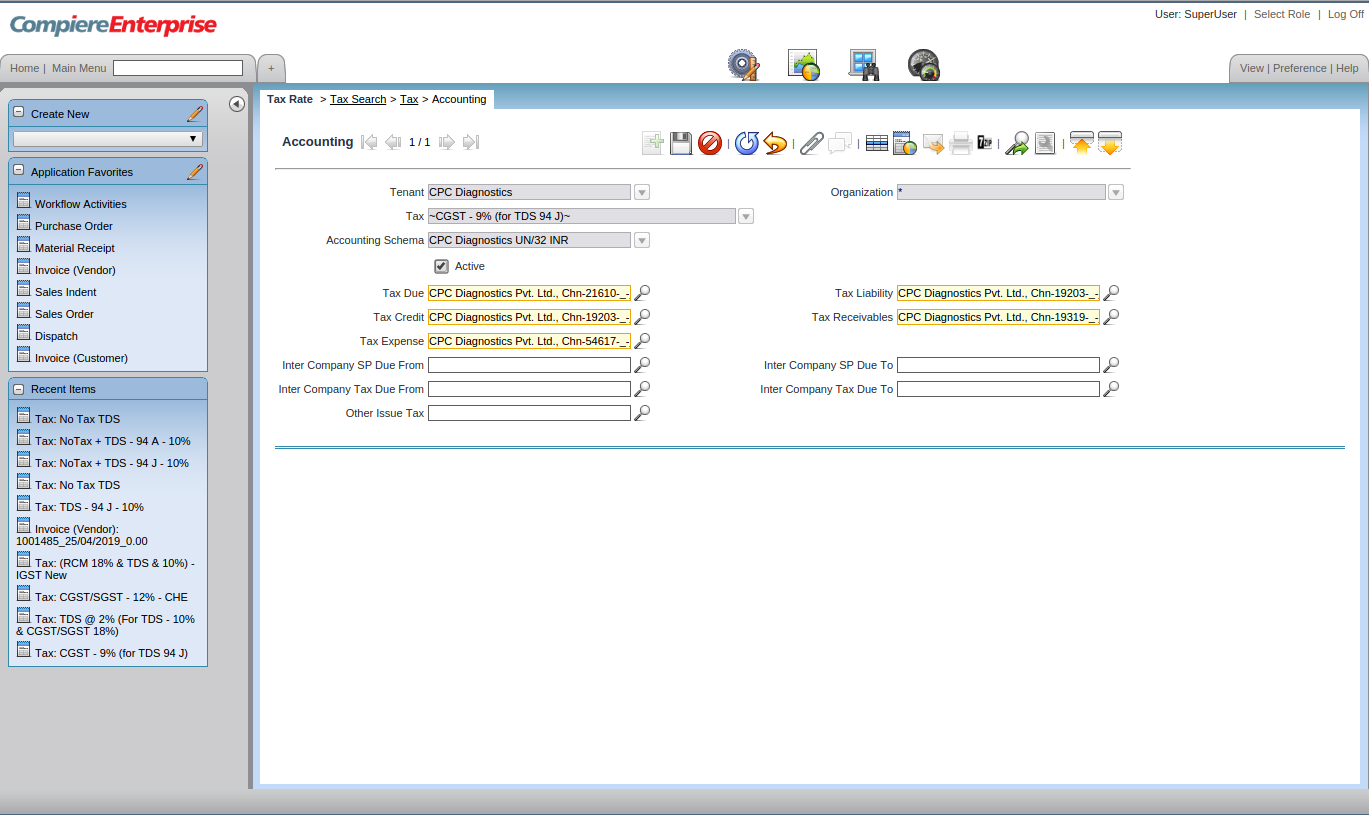Go to next record arrow
The height and width of the screenshot is (815, 1369).
[x=447, y=142]
